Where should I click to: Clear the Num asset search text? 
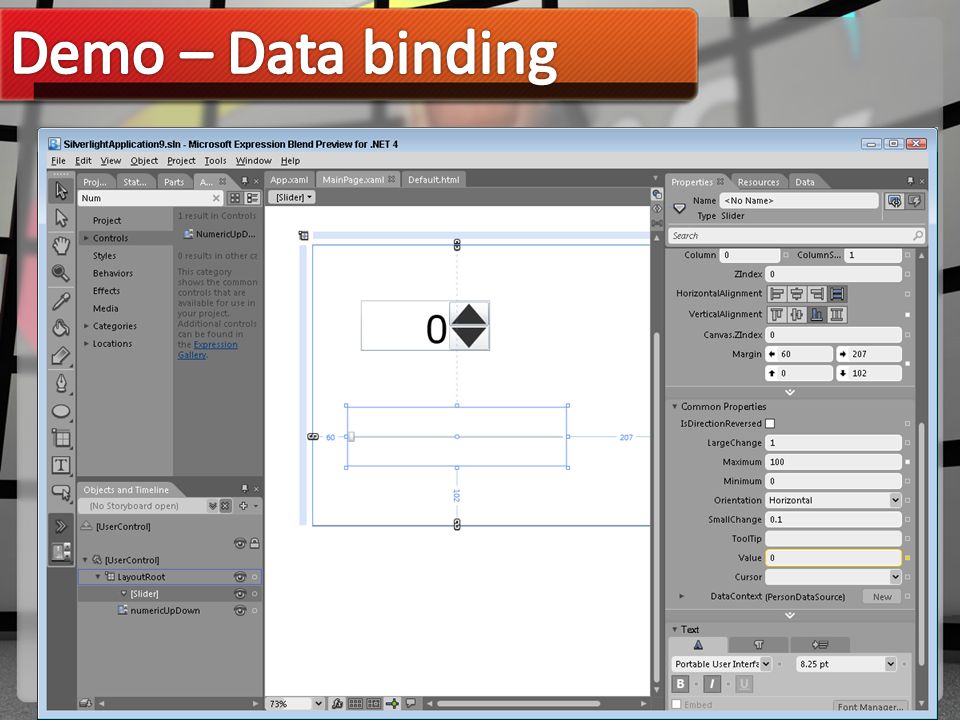(x=216, y=198)
